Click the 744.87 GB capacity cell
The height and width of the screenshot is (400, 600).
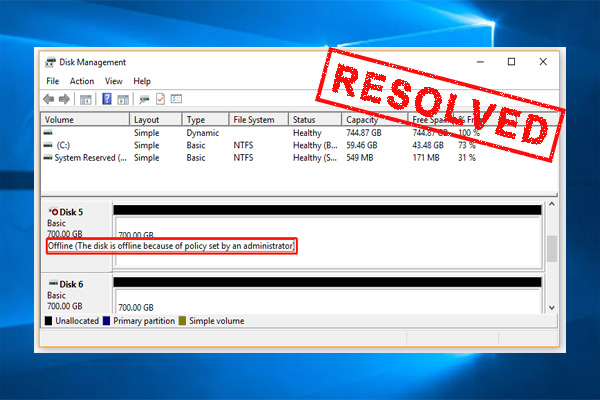click(364, 133)
